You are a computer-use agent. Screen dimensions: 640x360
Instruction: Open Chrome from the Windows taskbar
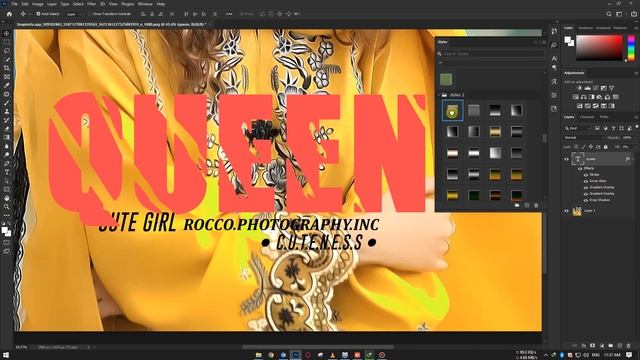click(x=271, y=355)
